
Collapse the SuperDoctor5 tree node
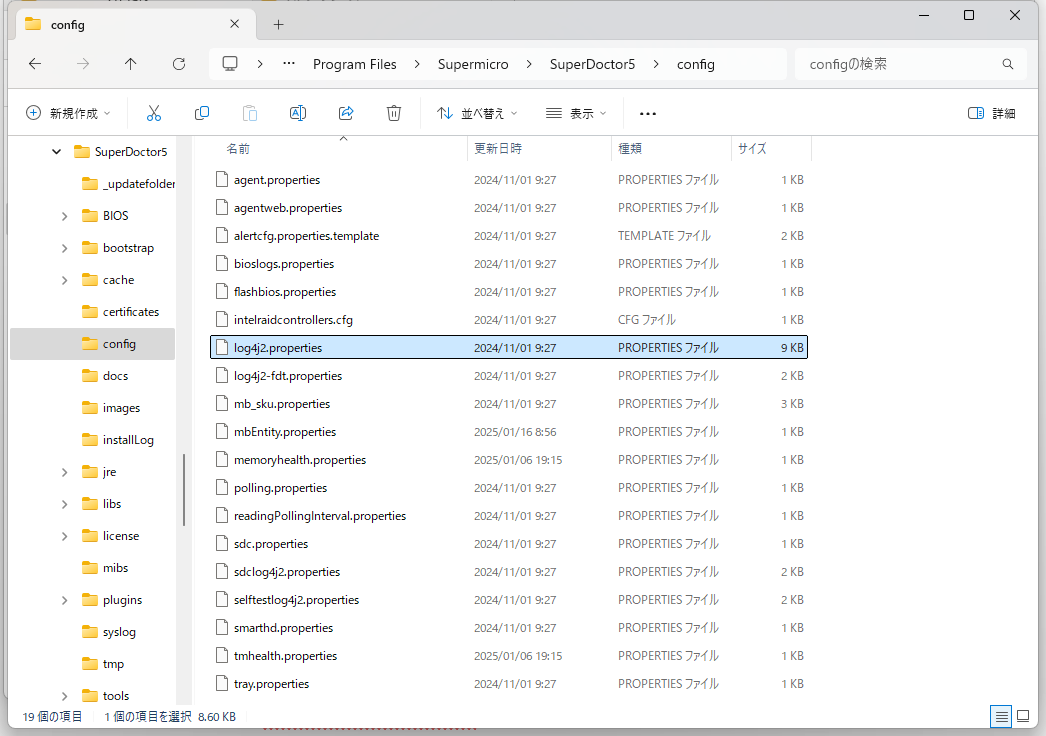coord(57,152)
